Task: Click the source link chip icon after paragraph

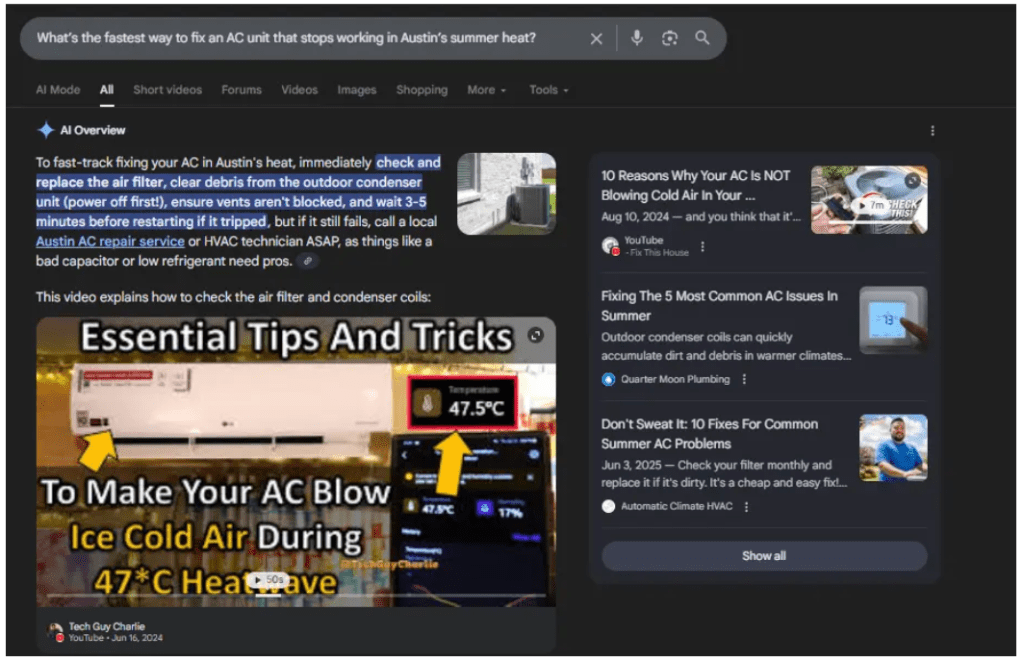Action: 308,261
